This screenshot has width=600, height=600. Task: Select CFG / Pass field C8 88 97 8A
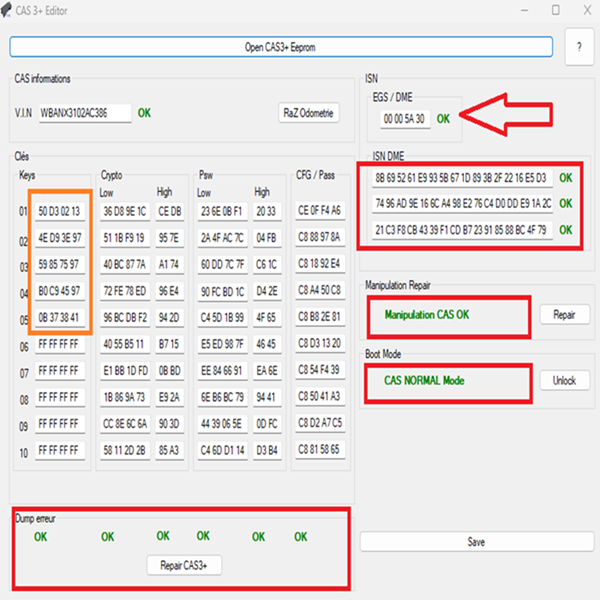[320, 237]
